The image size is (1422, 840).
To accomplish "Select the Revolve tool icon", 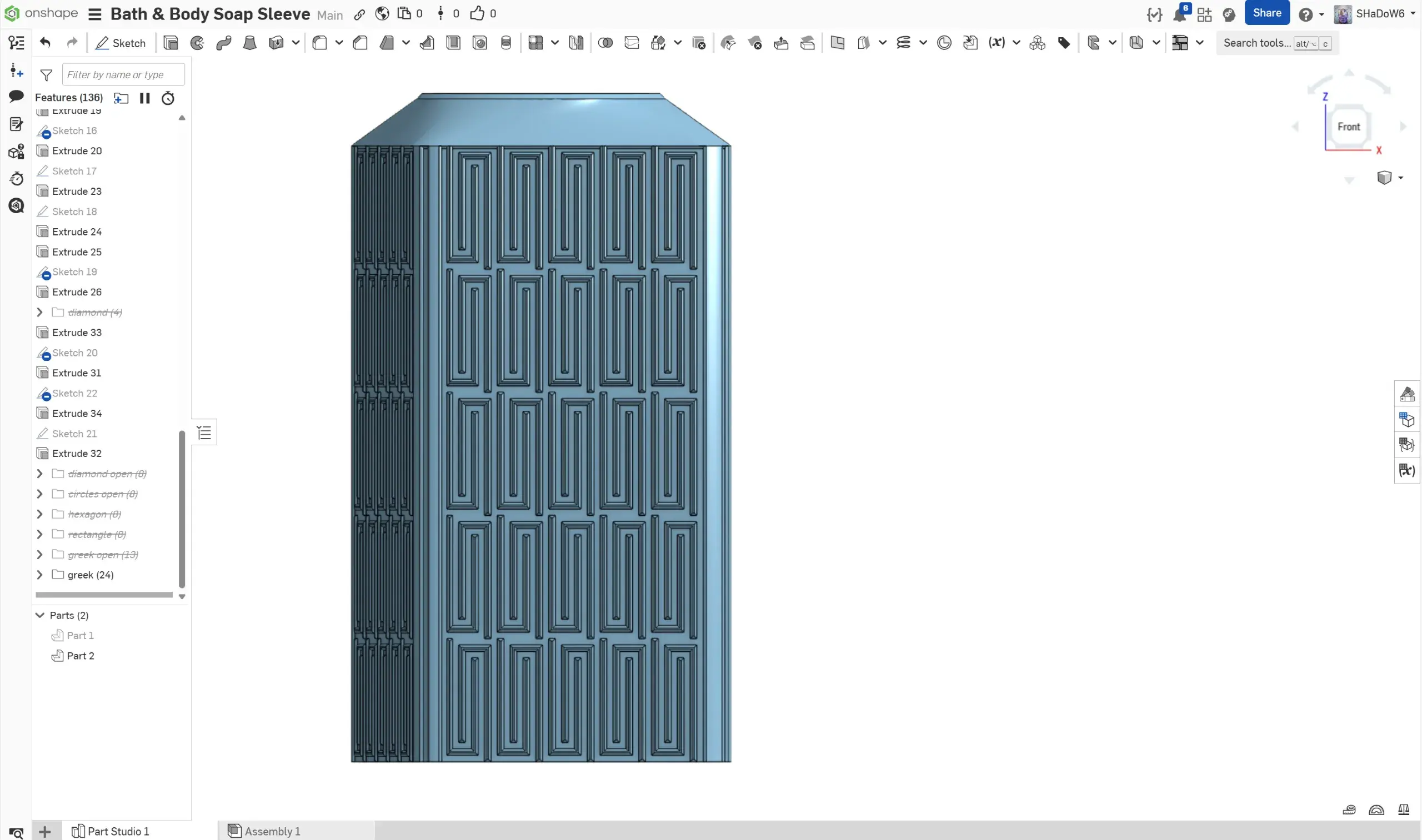I will (x=197, y=43).
